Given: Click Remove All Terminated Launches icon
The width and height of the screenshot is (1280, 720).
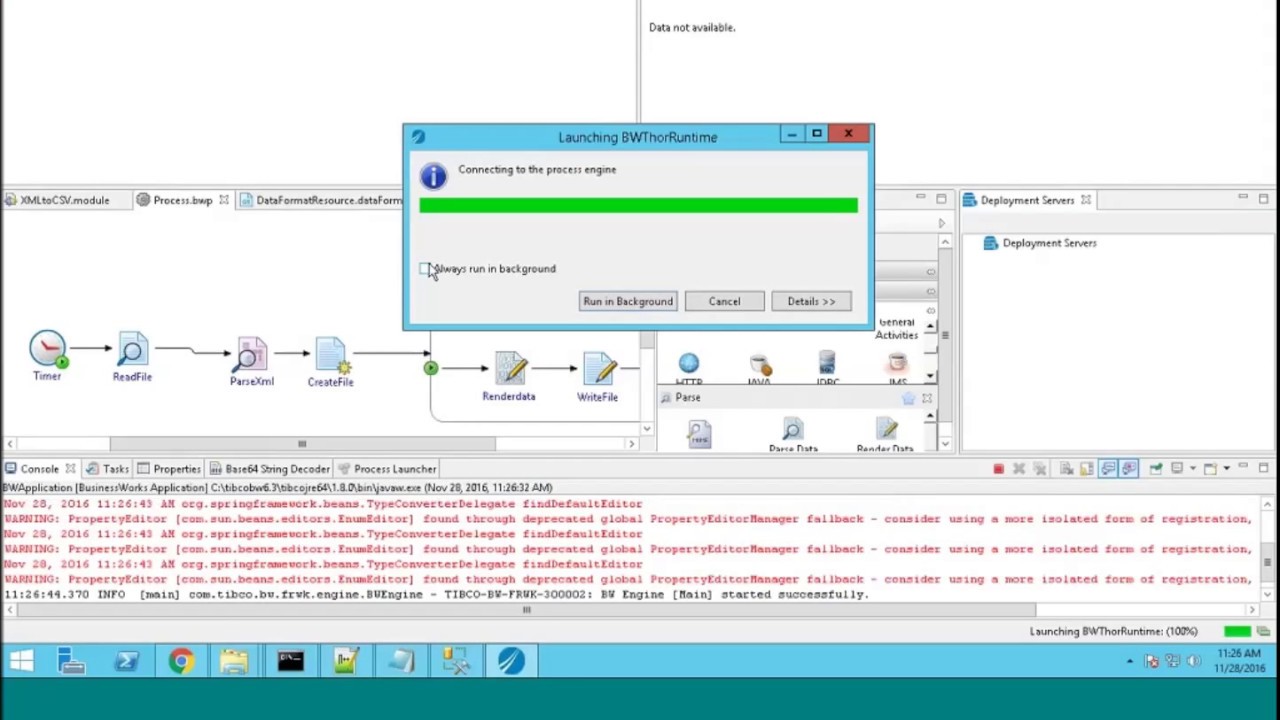Looking at the screenshot, I should [x=1040, y=469].
